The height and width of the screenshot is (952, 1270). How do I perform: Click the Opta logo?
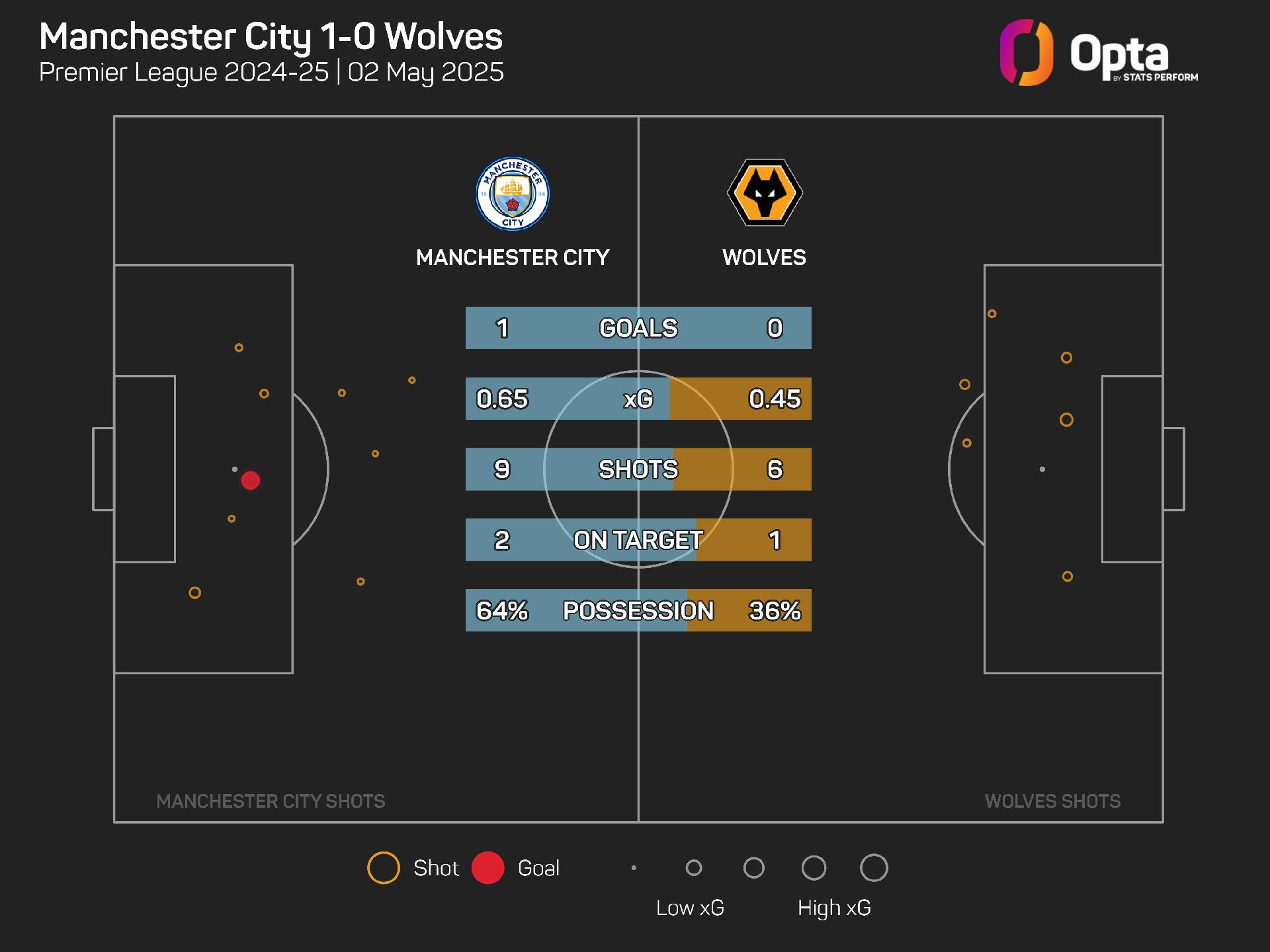coord(1098,53)
